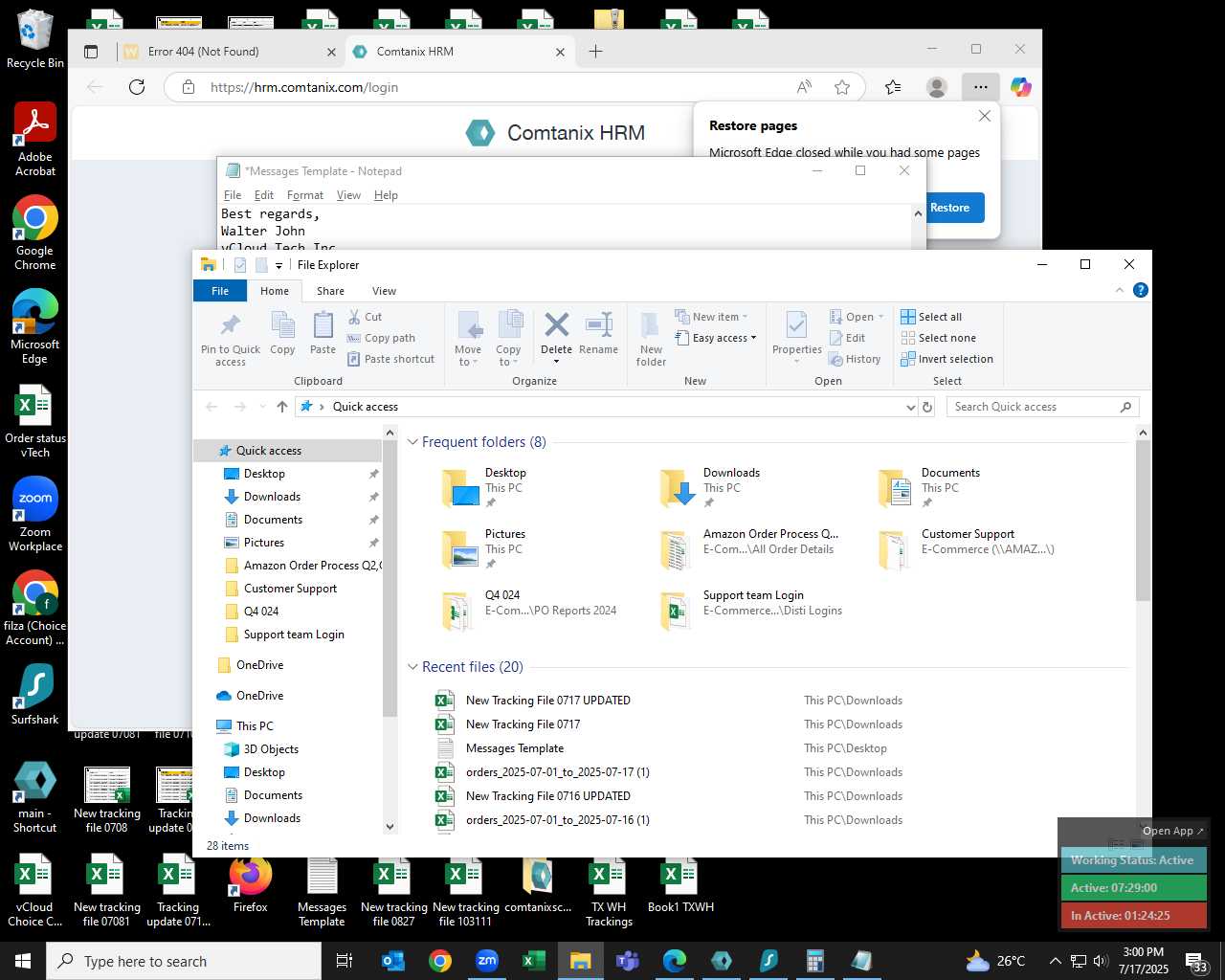Screen dimensions: 1225x980
Task: Open Notepad Format menu
Action: (305, 195)
